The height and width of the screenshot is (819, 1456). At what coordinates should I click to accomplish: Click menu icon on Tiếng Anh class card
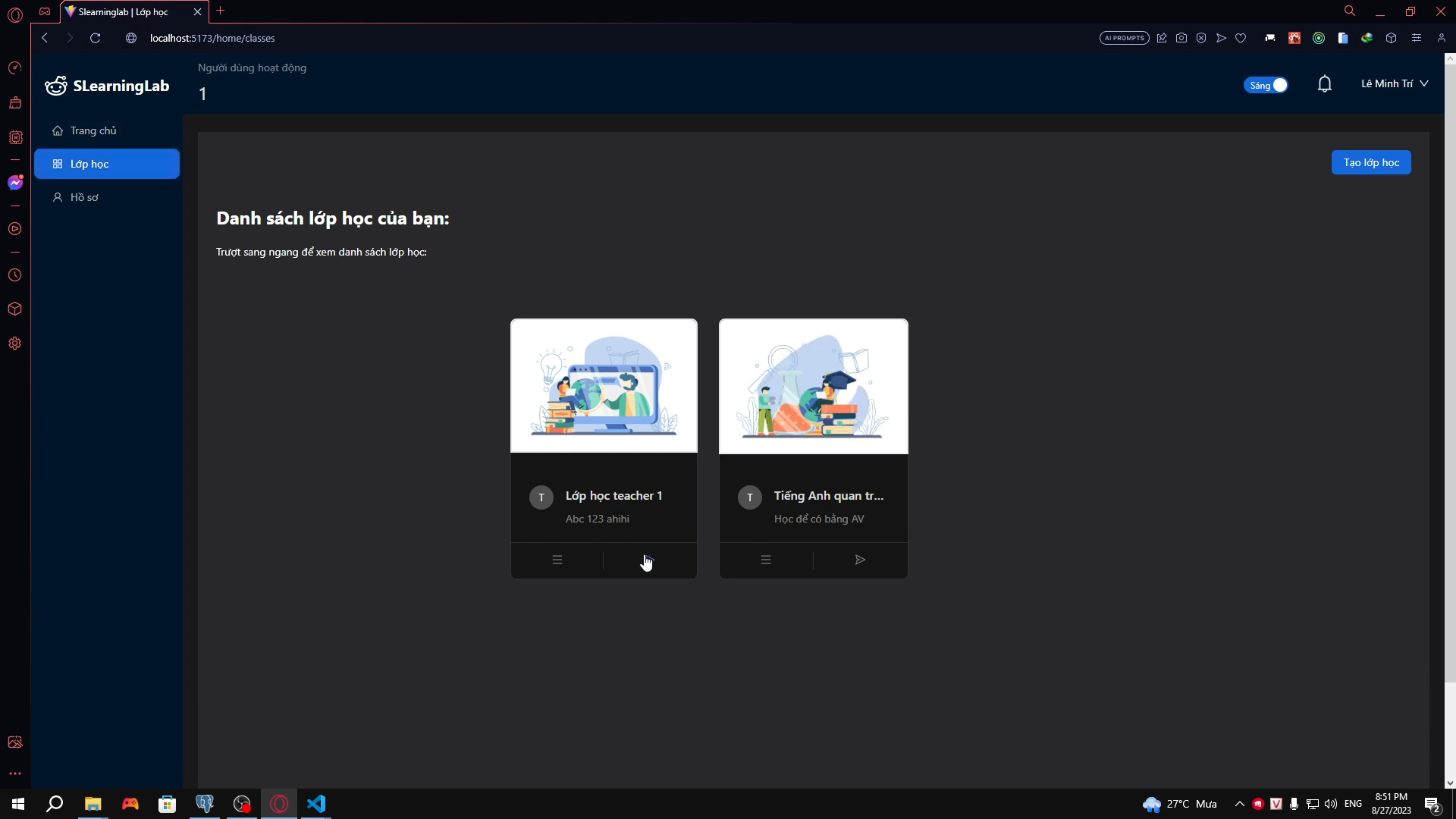pyautogui.click(x=766, y=560)
